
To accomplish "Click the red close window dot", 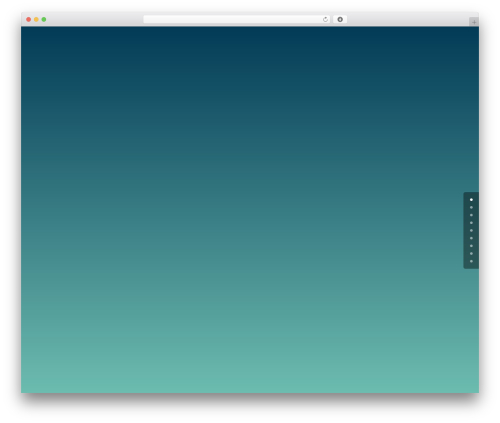I will (29, 20).
